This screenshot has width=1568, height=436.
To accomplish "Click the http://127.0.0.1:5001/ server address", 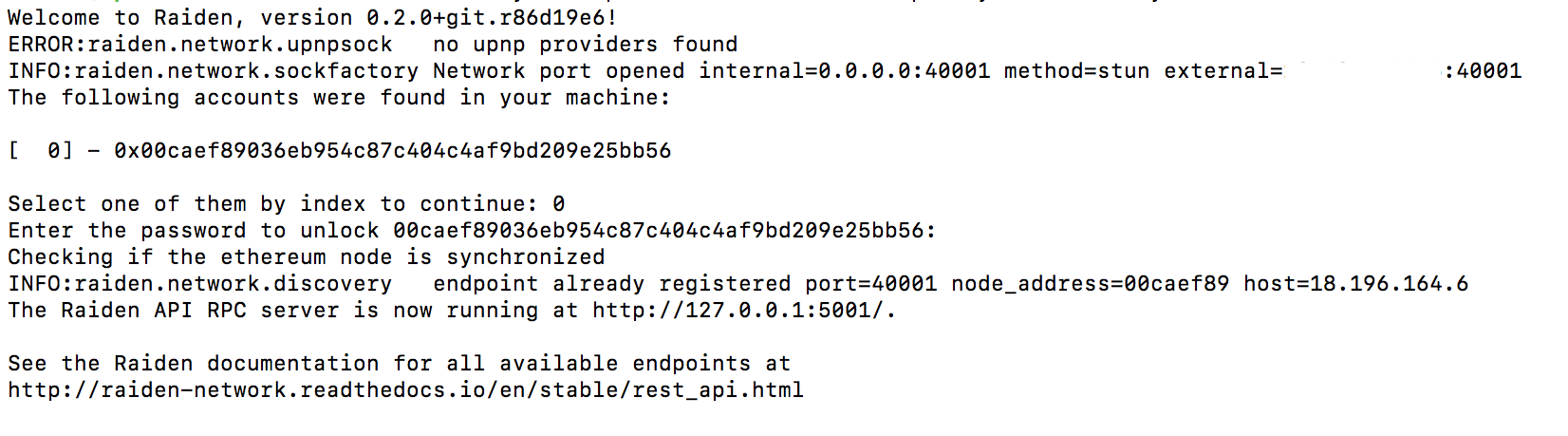I will [741, 310].
